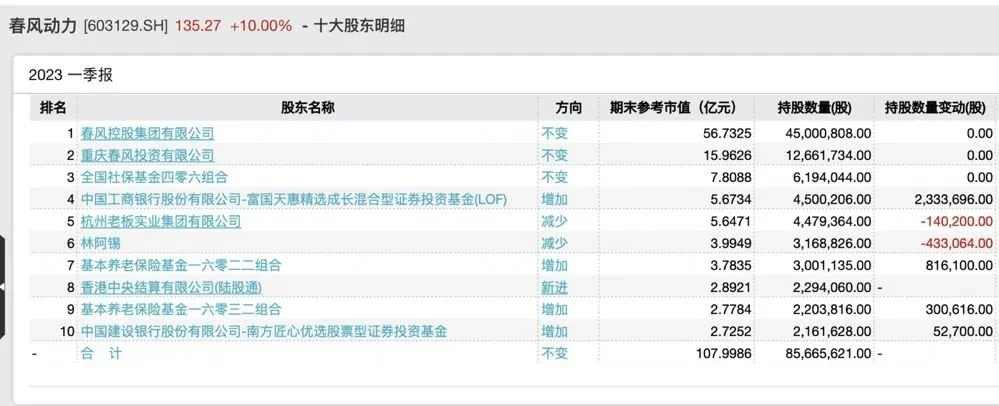Open 香港中央结算有限公司(陆股通) link
Viewport: 999px width, 406px height.
pyautogui.click(x=174, y=287)
